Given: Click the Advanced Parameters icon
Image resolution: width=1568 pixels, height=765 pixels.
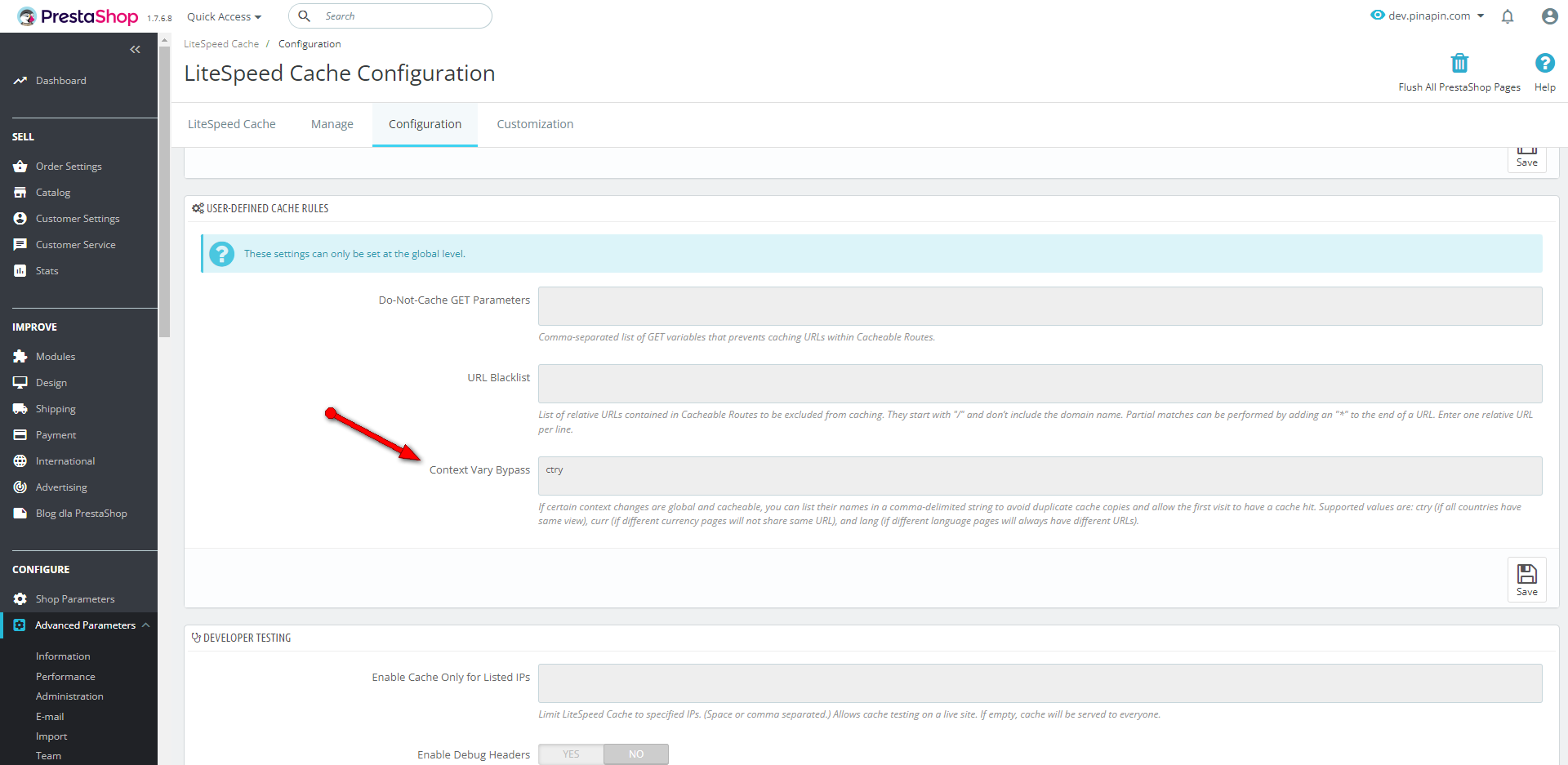Looking at the screenshot, I should coord(20,625).
